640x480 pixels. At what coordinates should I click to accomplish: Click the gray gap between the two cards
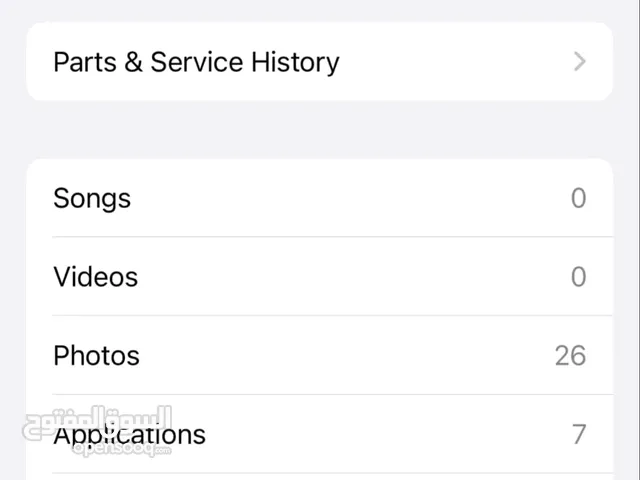click(320, 129)
